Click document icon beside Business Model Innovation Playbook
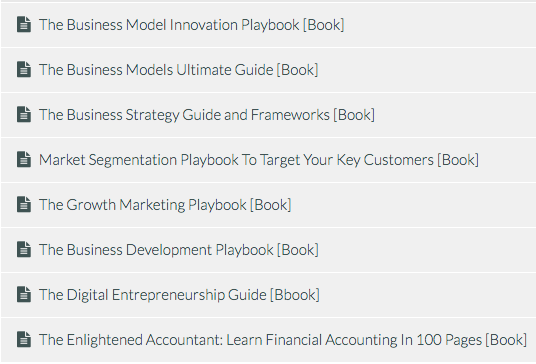 pos(24,25)
